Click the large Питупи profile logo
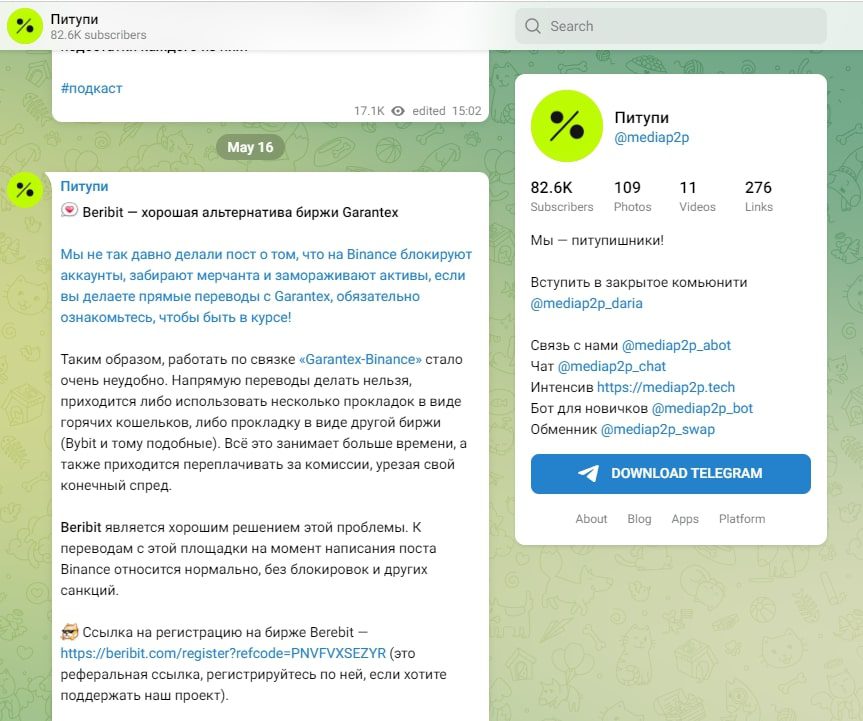 click(566, 126)
